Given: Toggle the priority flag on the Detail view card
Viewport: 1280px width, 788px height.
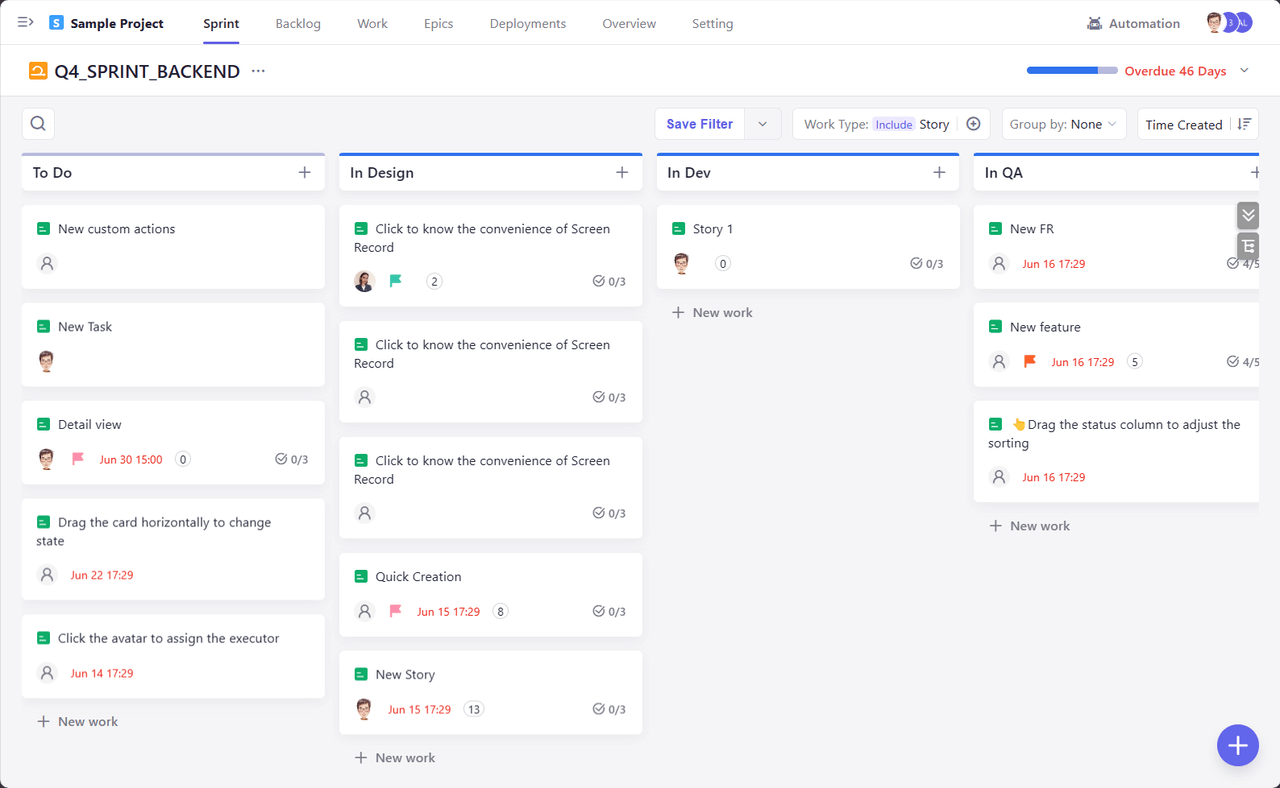Looking at the screenshot, I should (x=78, y=459).
